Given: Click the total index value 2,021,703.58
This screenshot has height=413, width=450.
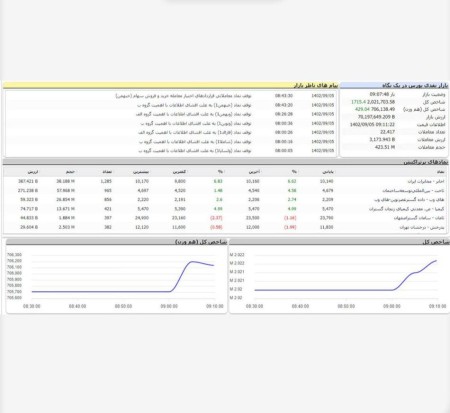Looking at the screenshot, I should pyautogui.click(x=381, y=102).
